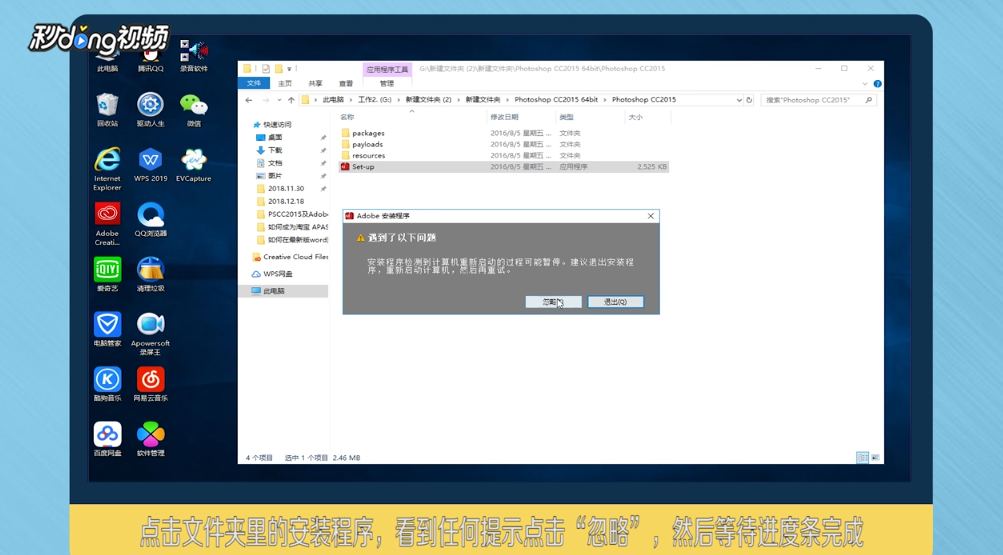Screen dimensions: 1003x555
Task: Open quick access toolbar customize dropdown
Action: tap(289, 68)
